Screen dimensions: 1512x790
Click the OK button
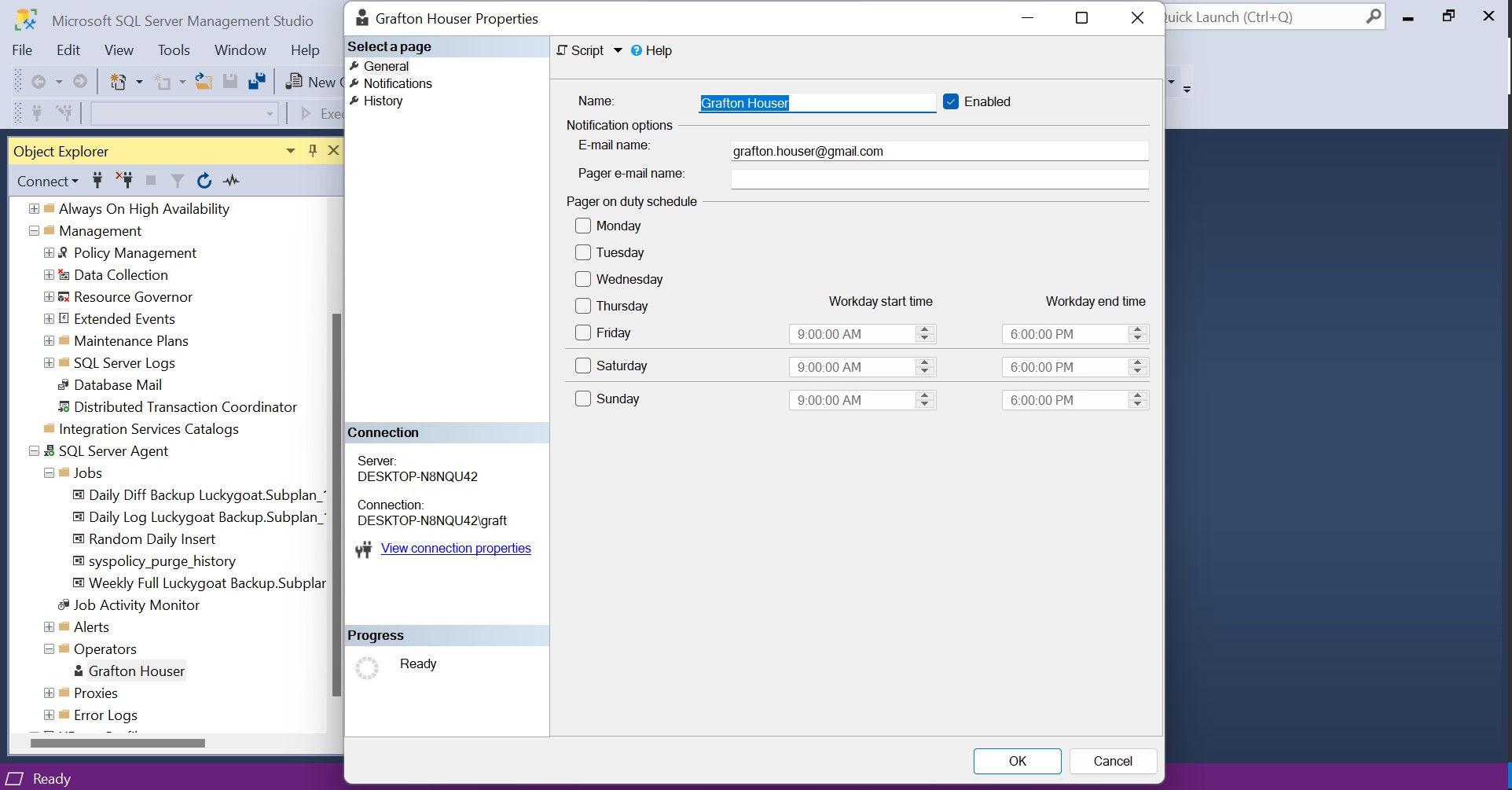[1017, 761]
